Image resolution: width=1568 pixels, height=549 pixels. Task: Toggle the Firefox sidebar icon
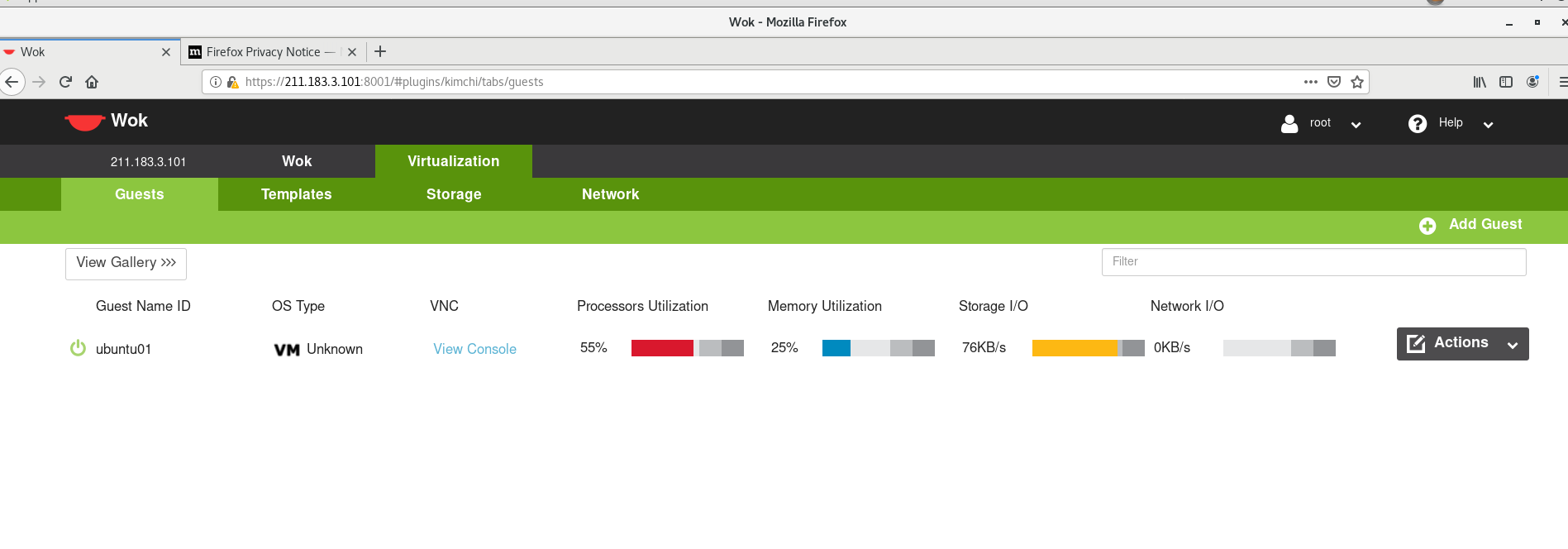1506,82
